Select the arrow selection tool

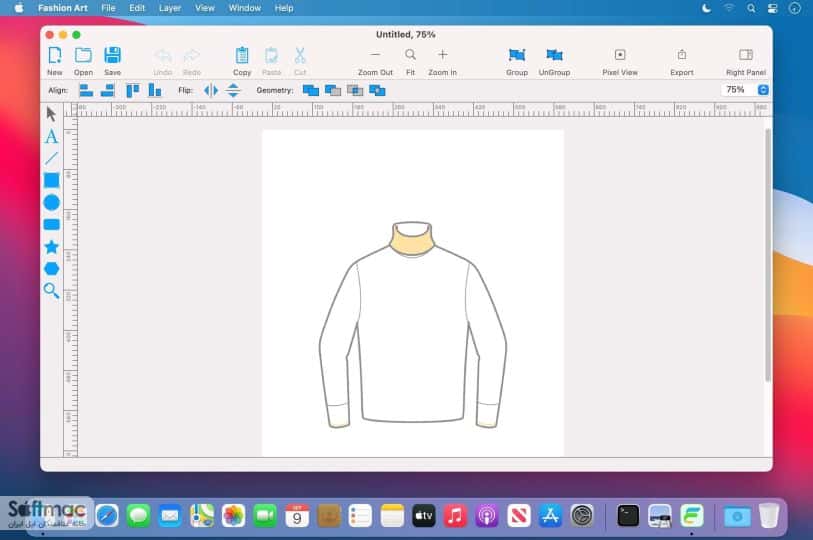pyautogui.click(x=51, y=114)
